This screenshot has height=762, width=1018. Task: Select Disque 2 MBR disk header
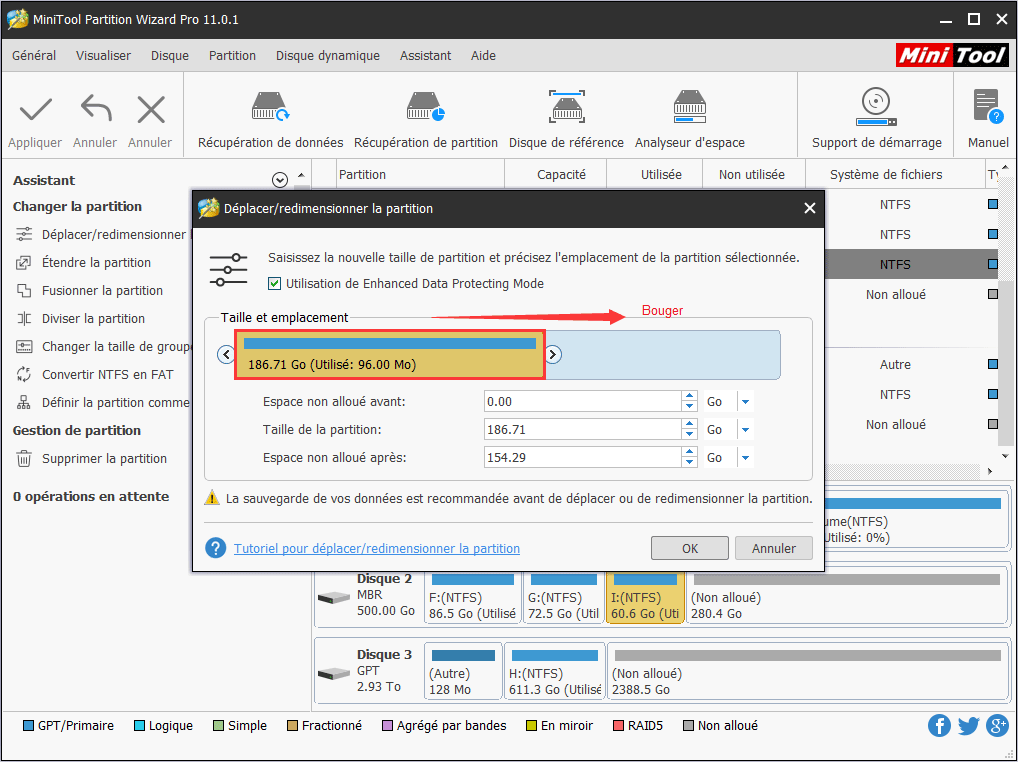pyautogui.click(x=369, y=596)
